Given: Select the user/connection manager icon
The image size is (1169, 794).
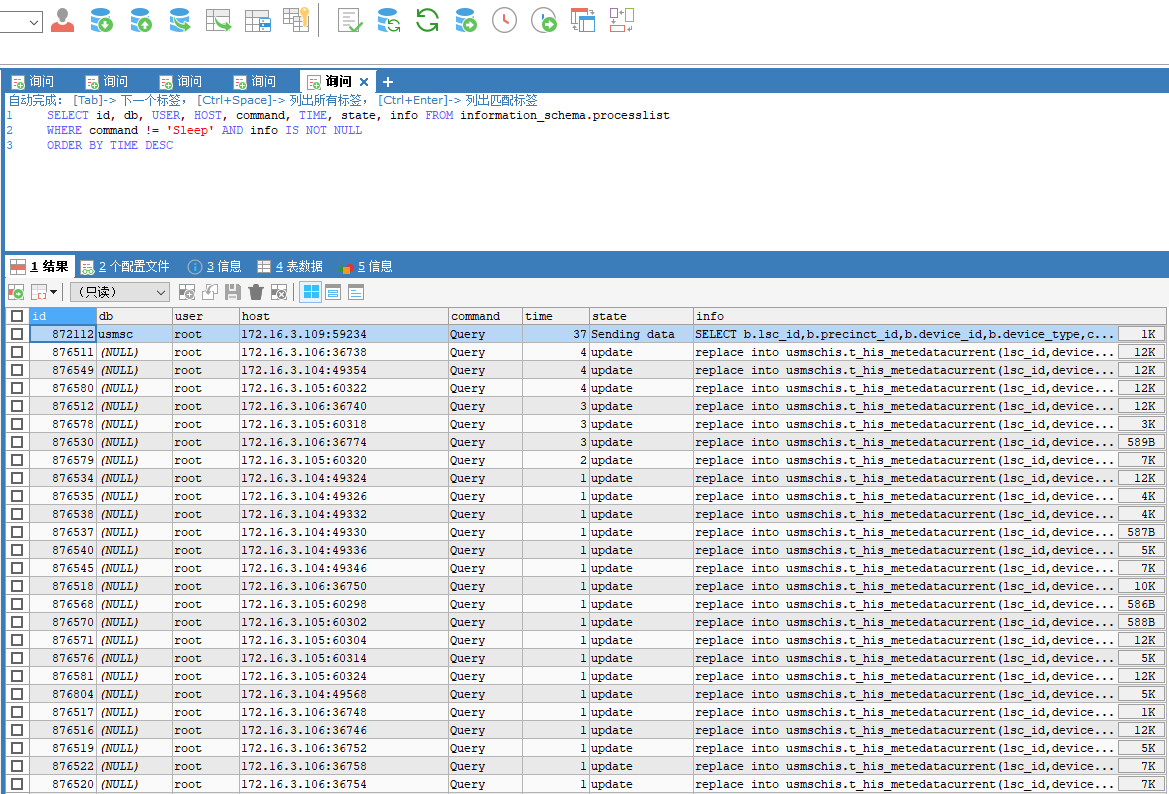Looking at the screenshot, I should (62, 19).
